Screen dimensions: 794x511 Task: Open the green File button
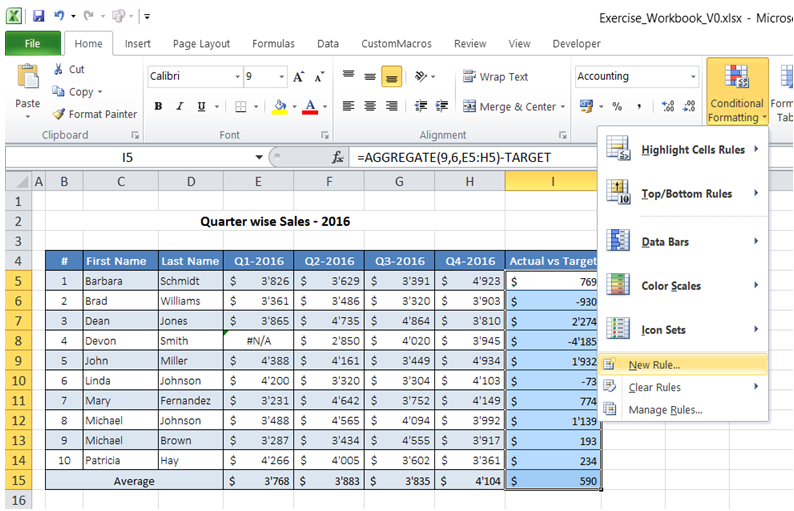pyautogui.click(x=32, y=44)
